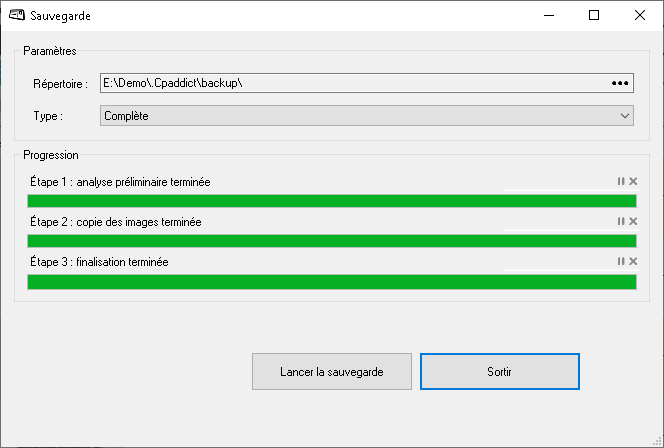Click the Étape 2 progress bar

tap(331, 241)
